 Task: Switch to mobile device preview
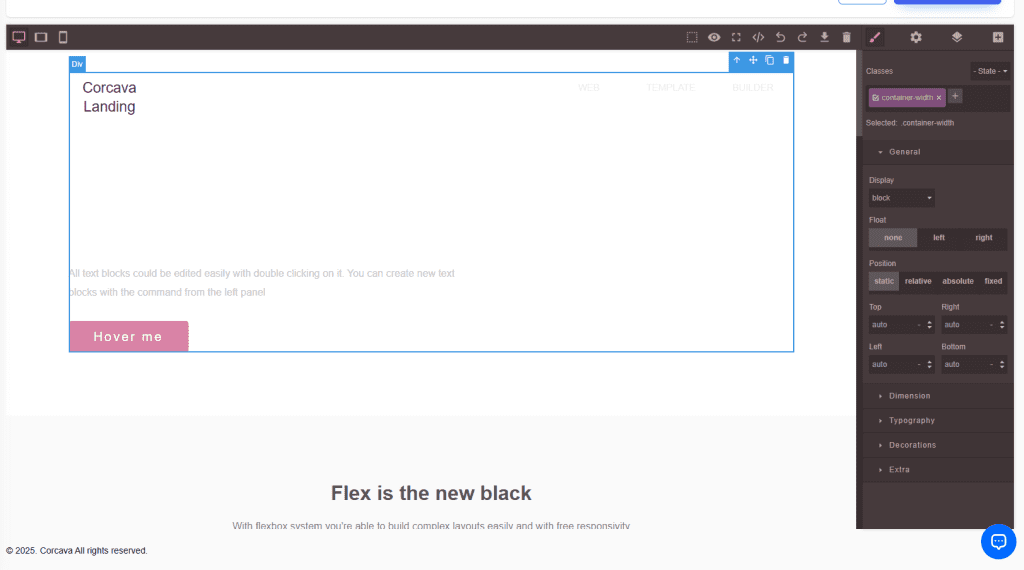(63, 37)
